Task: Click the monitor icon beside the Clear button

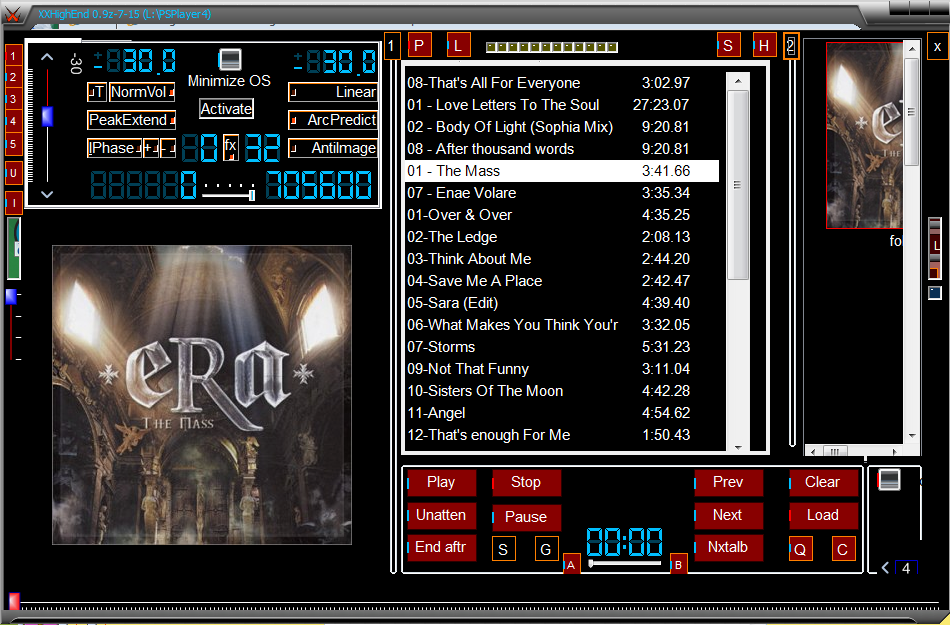Action: click(x=889, y=480)
